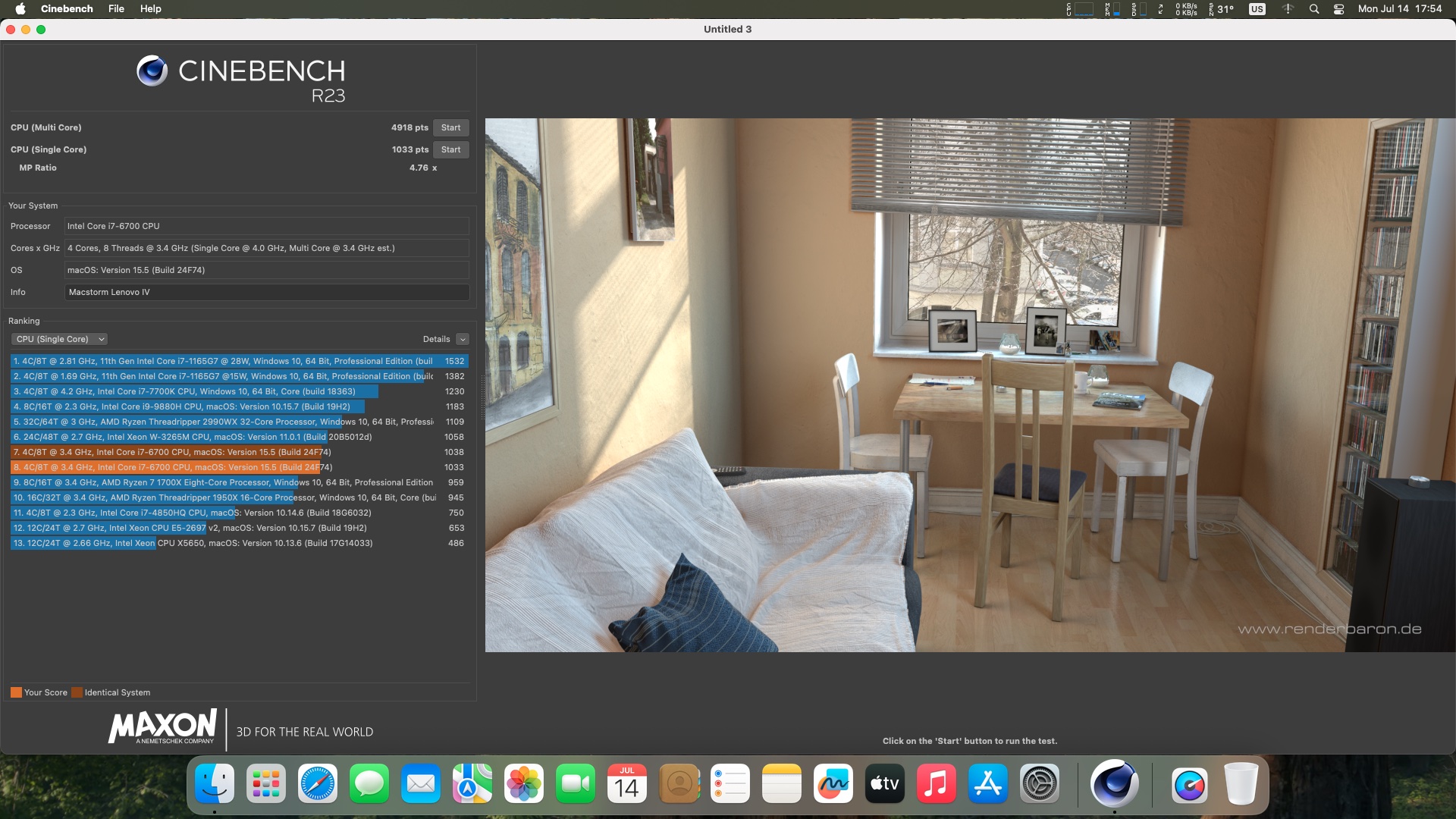Image resolution: width=1456 pixels, height=819 pixels.
Task: Click the orange Your Score legend swatch
Action: (16, 692)
